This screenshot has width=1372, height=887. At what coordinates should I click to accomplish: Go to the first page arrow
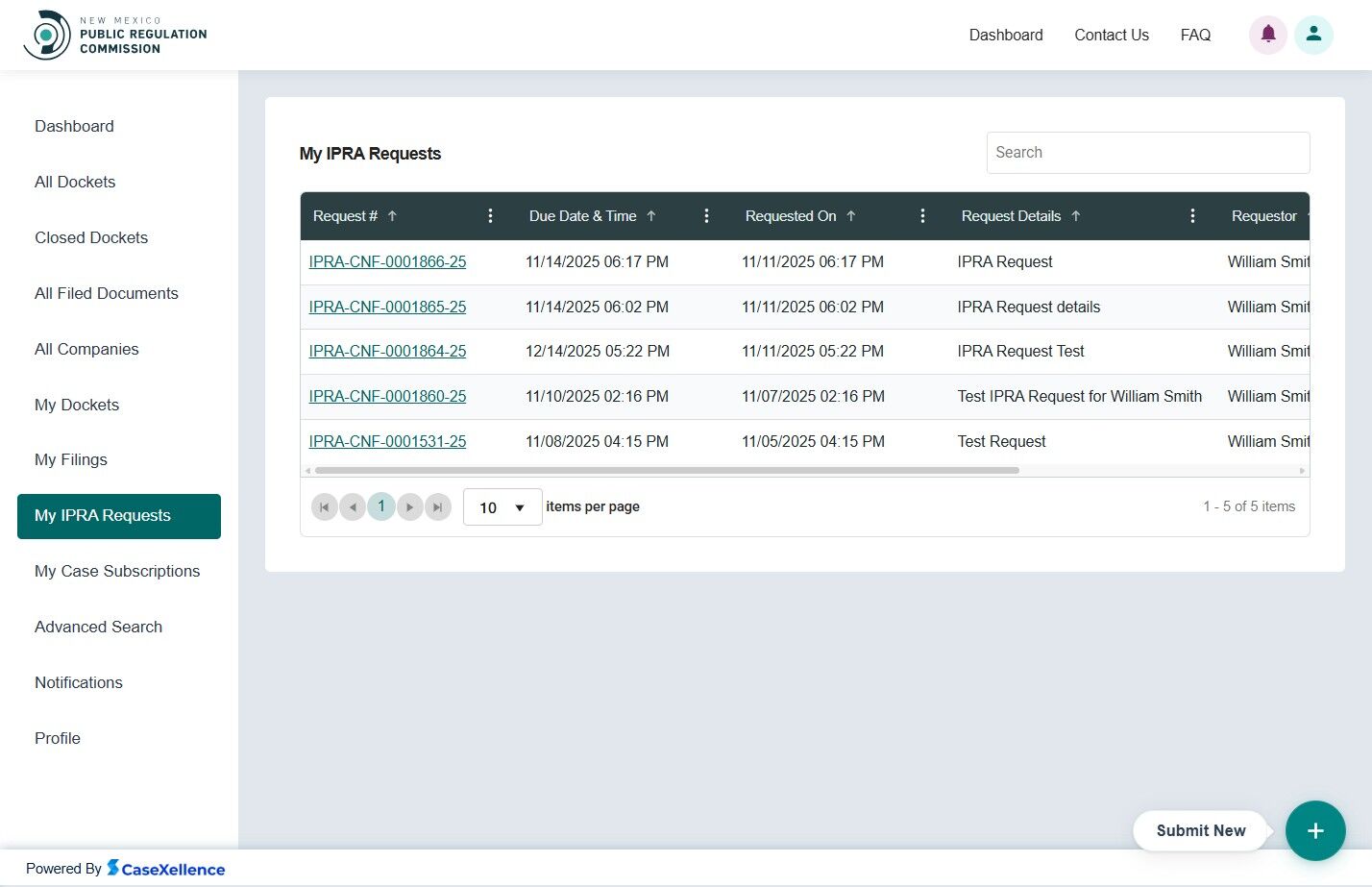(x=325, y=506)
